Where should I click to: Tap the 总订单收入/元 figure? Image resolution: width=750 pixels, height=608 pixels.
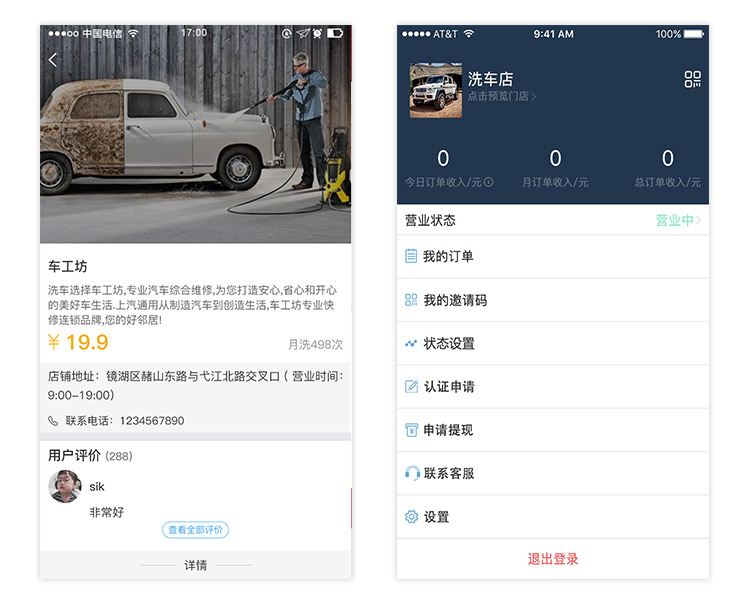667,158
